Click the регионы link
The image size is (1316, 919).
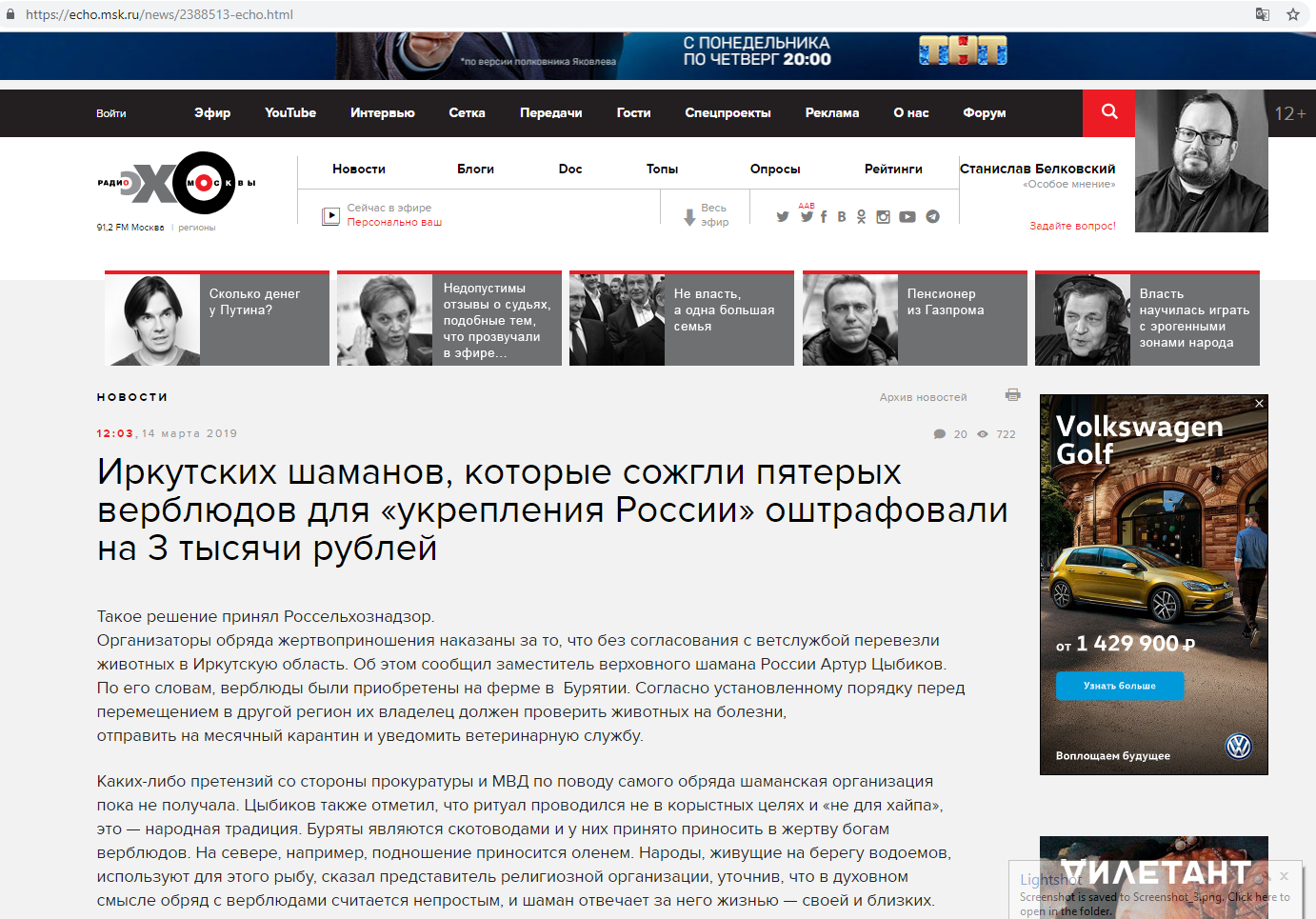click(x=197, y=228)
